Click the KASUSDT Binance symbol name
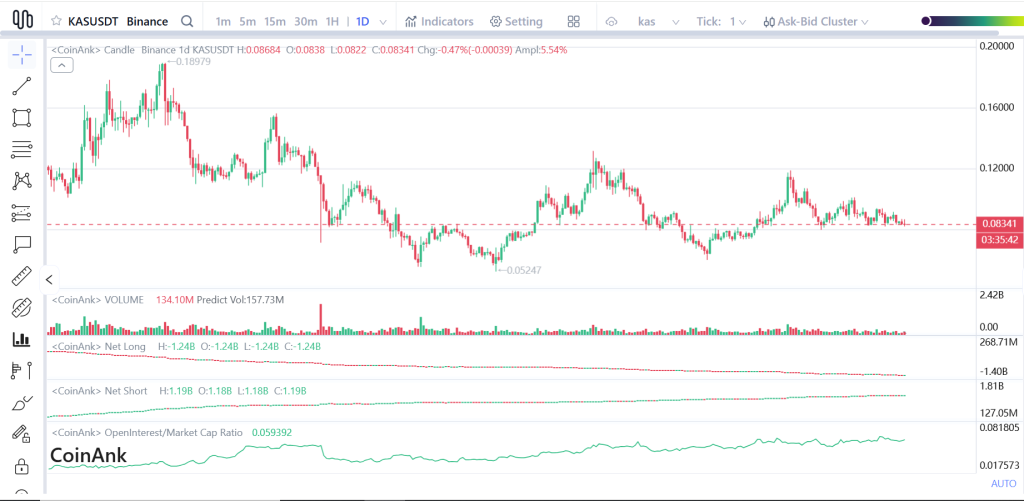Screen dimensions: 1024x501 coord(118,22)
